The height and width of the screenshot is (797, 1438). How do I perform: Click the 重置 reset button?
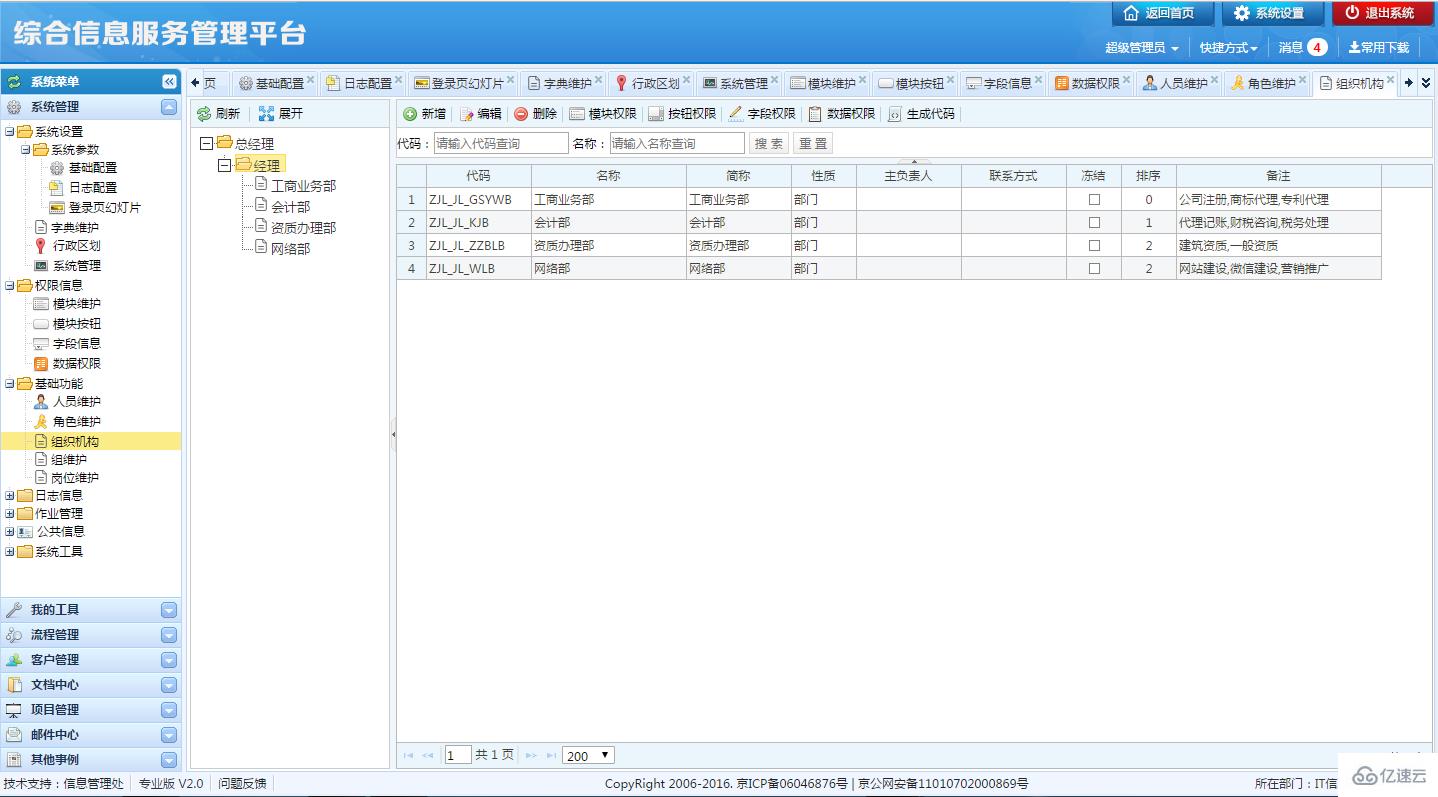point(813,144)
